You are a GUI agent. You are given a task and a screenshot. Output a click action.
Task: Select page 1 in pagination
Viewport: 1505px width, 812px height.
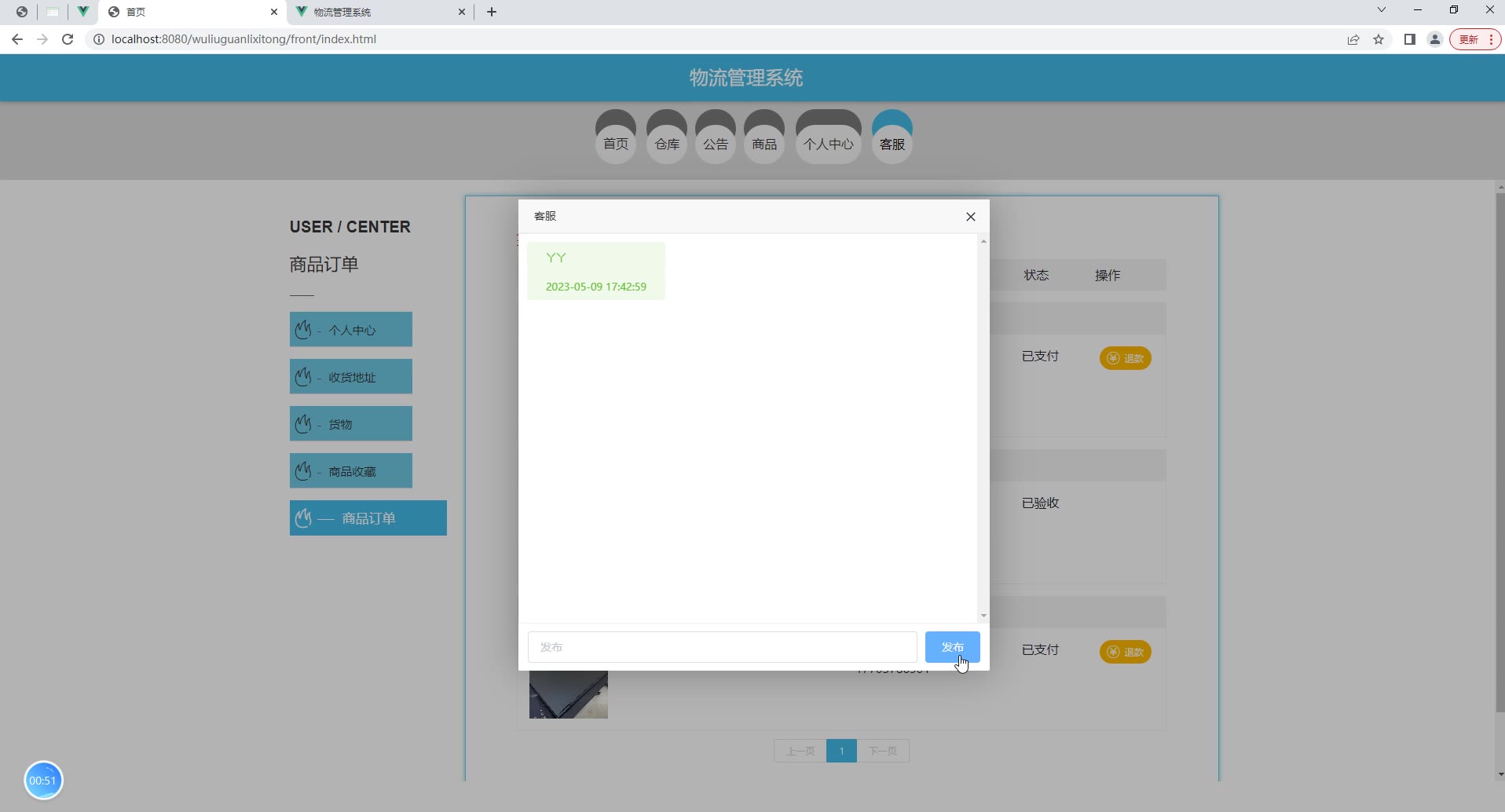point(841,751)
